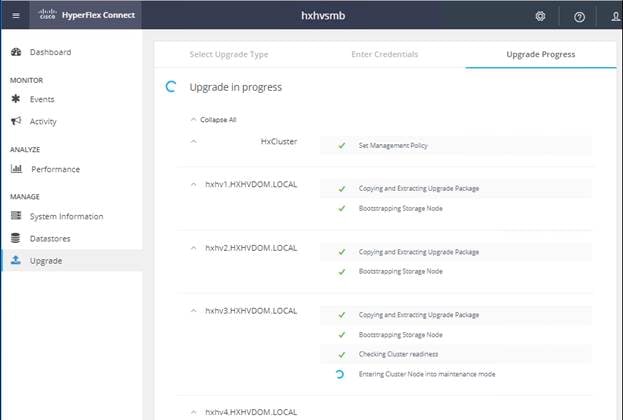Click the MANAGE section heading in the sidebar
The height and width of the screenshot is (420, 623).
25,197
